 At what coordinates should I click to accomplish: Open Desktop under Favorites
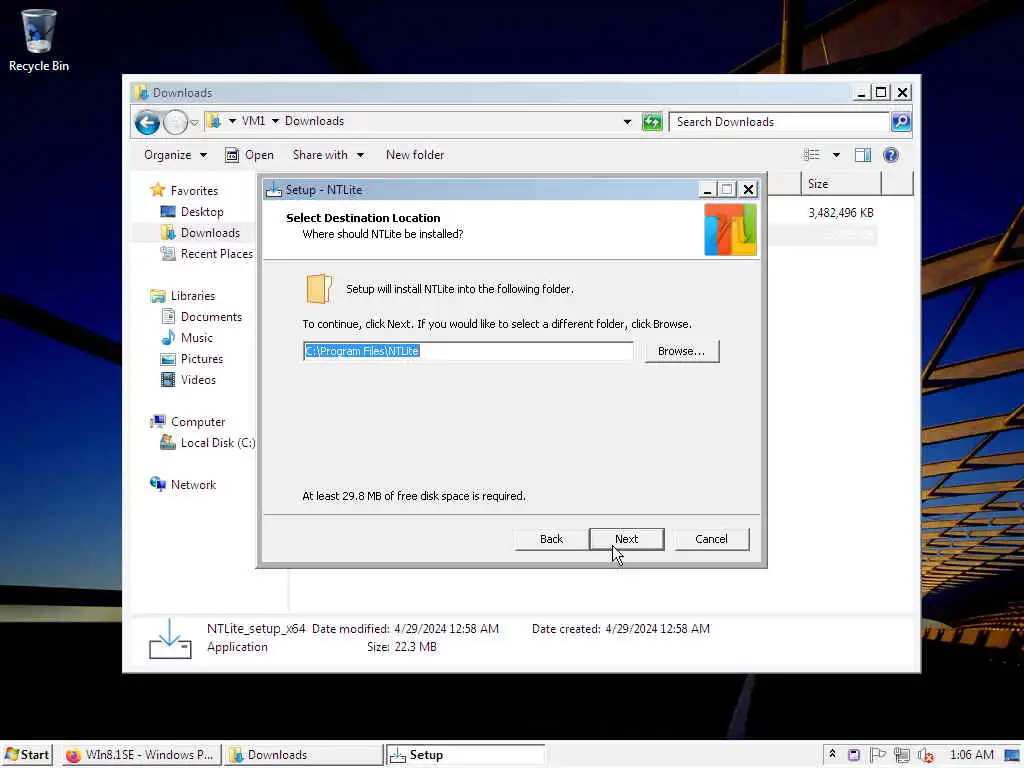click(x=192, y=212)
